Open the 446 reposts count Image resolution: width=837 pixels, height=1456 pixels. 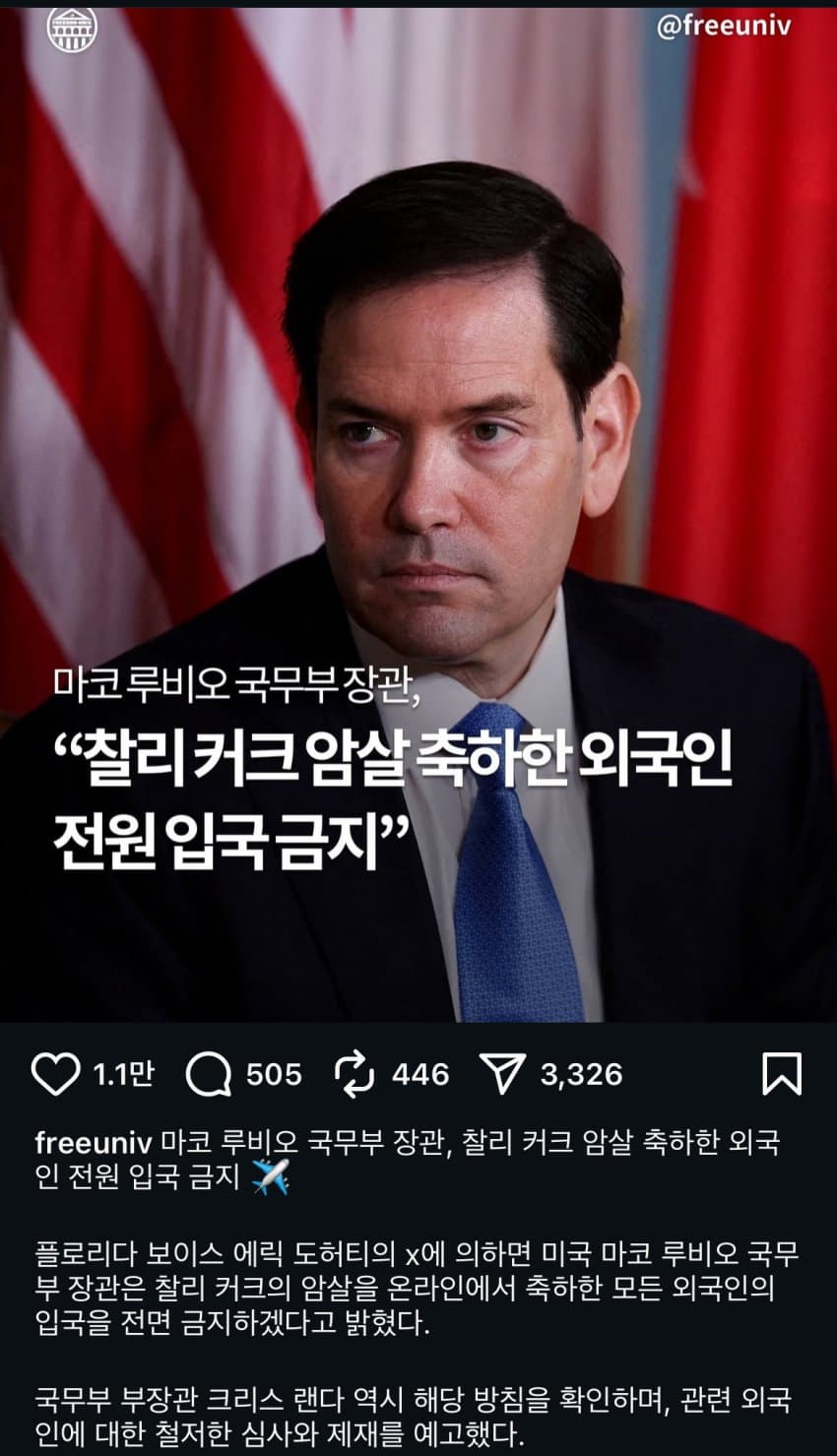[420, 1074]
